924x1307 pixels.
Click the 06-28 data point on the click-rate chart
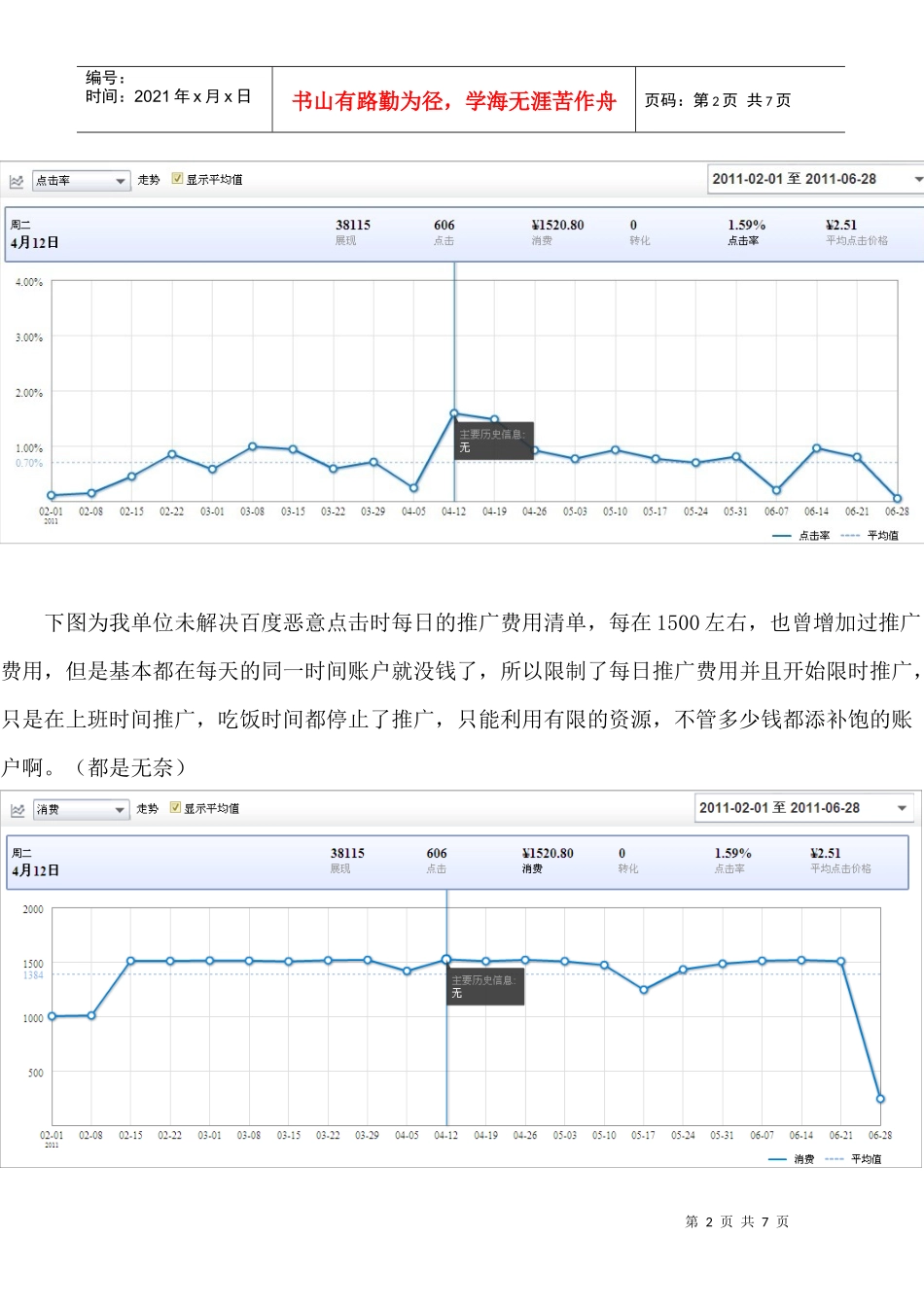click(897, 498)
